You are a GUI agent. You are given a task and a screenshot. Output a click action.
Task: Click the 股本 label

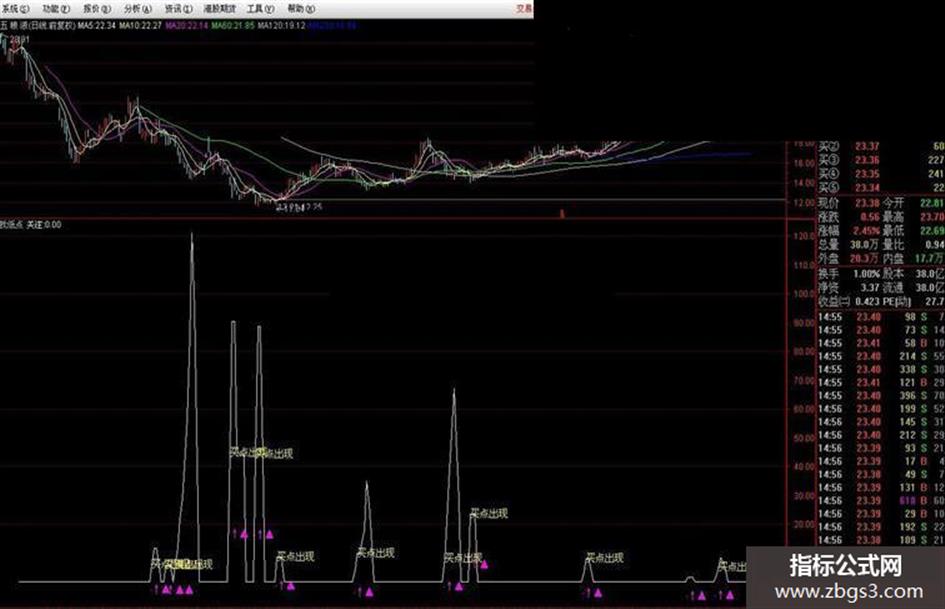(x=893, y=273)
